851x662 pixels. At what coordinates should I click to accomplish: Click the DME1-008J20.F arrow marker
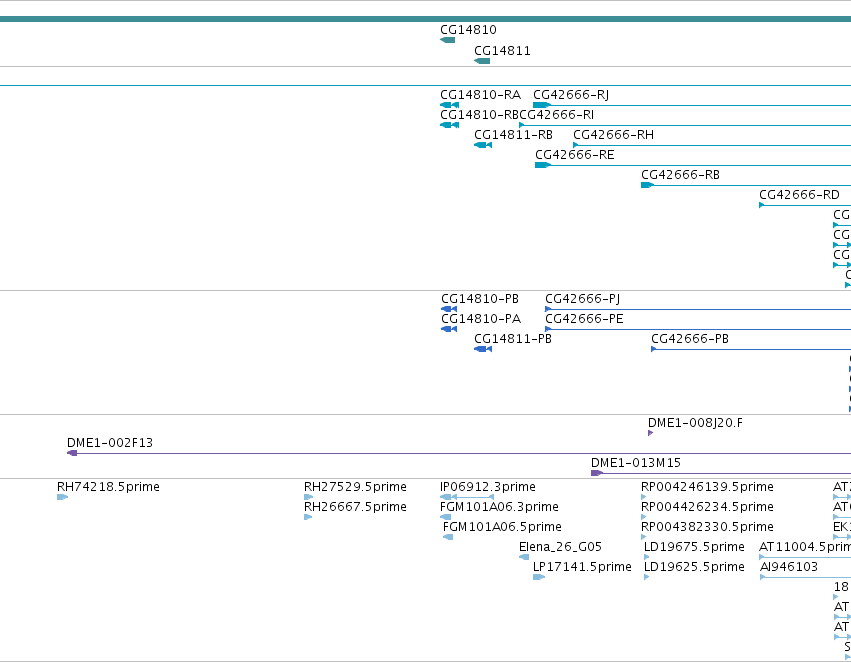pyautogui.click(x=650, y=433)
